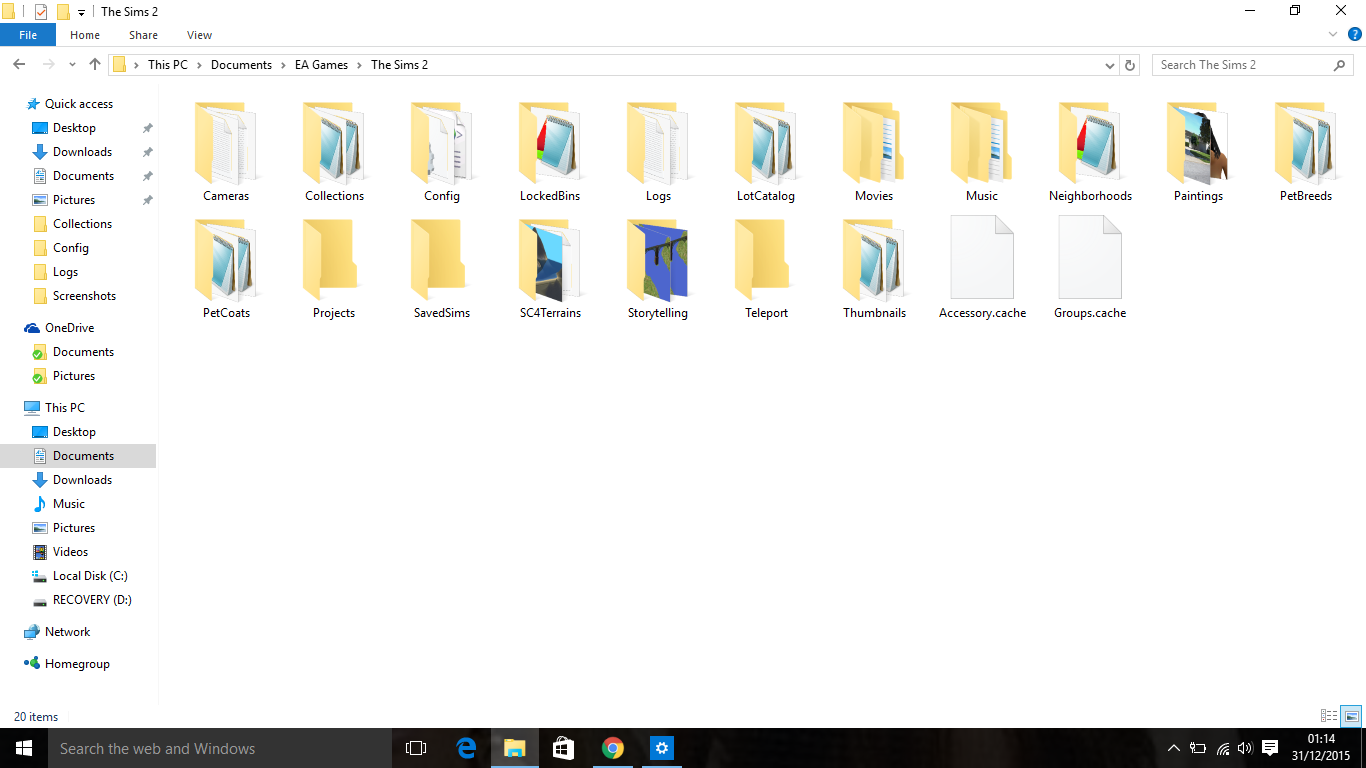Open the View ribbon tab

point(199,35)
